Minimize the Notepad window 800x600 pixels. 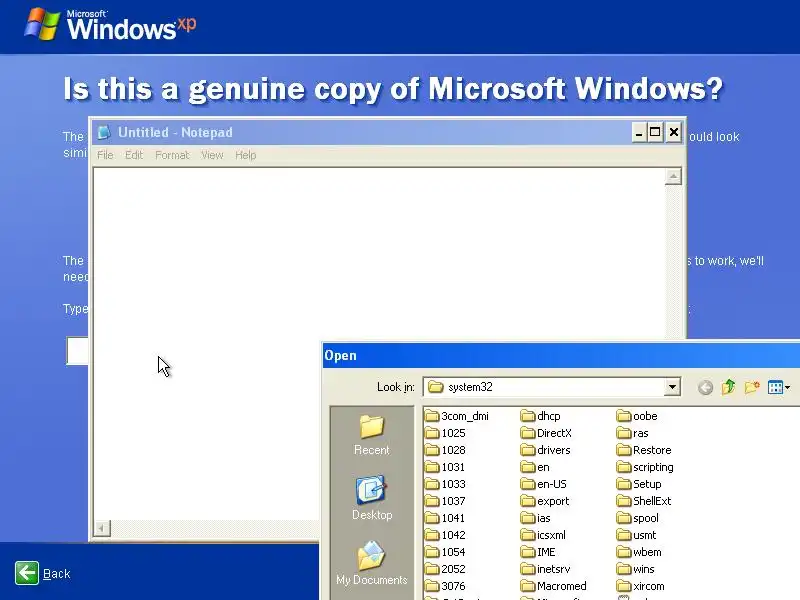pos(638,132)
